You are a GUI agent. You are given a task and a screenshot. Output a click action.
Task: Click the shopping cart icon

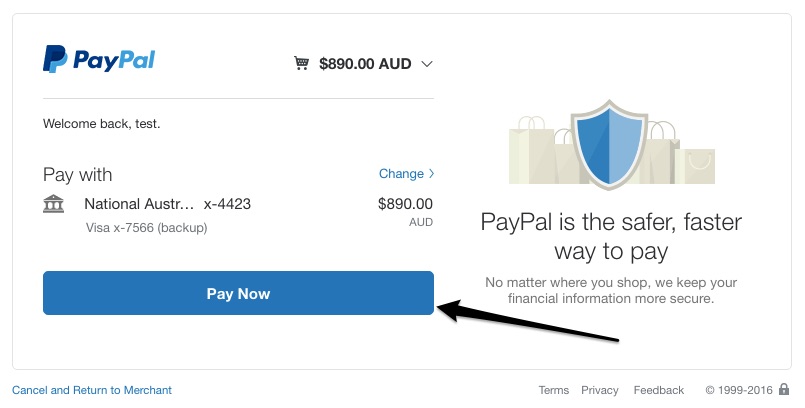click(301, 63)
